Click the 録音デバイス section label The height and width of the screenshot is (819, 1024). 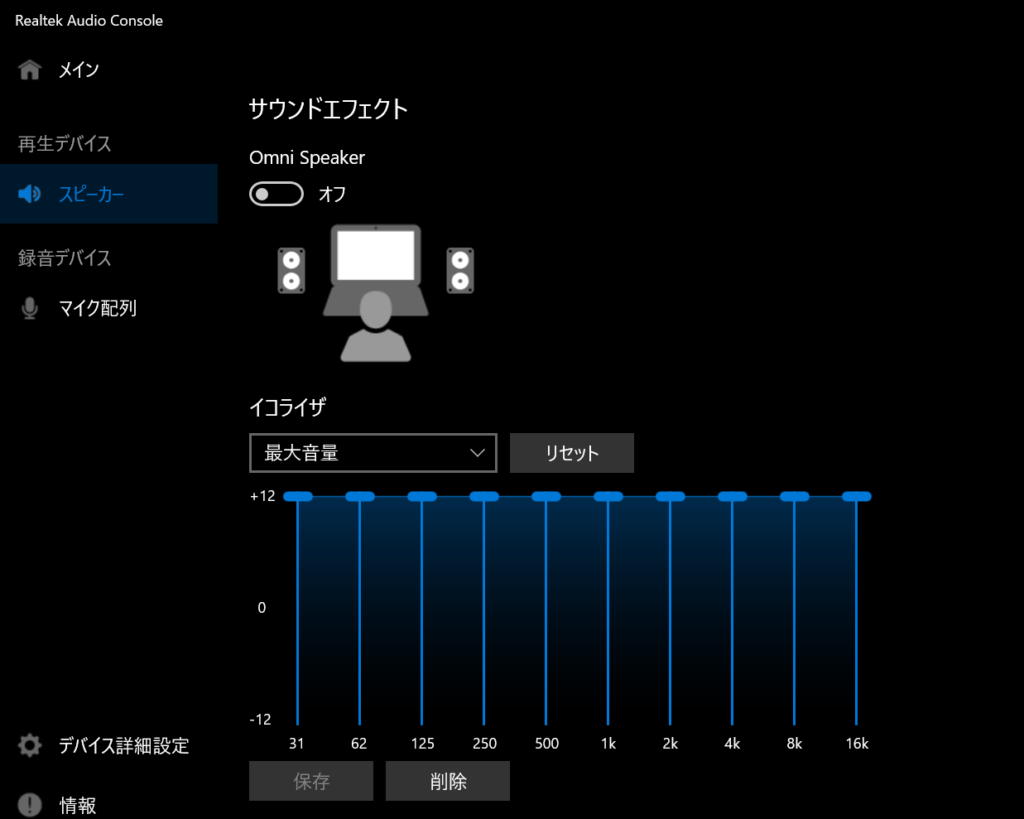(x=64, y=258)
